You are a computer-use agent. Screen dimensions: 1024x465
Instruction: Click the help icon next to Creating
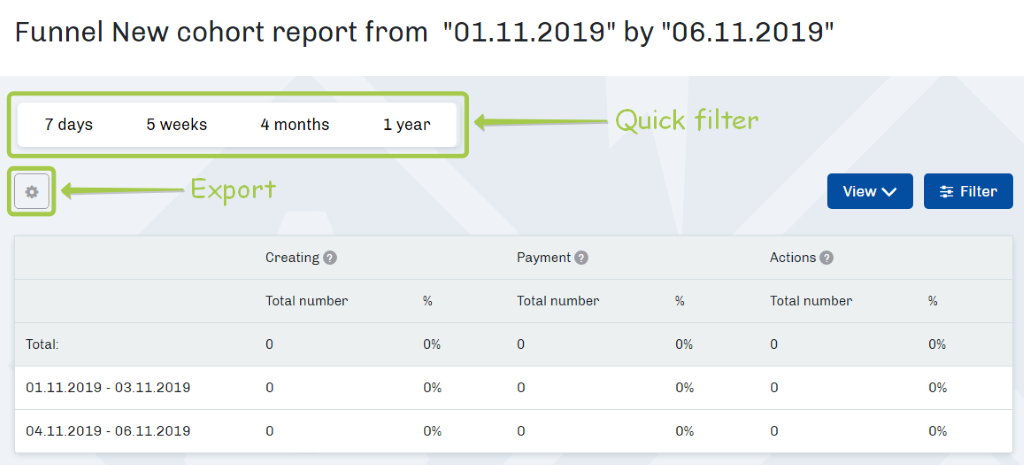coord(330,258)
